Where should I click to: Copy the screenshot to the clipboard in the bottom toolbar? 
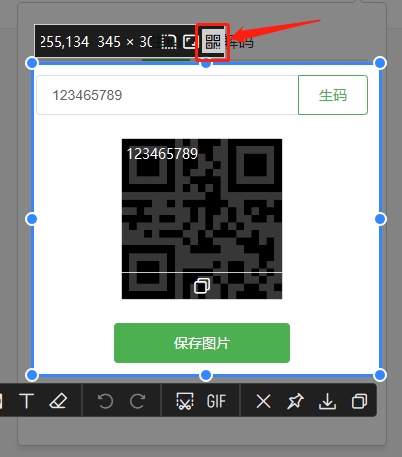[359, 401]
